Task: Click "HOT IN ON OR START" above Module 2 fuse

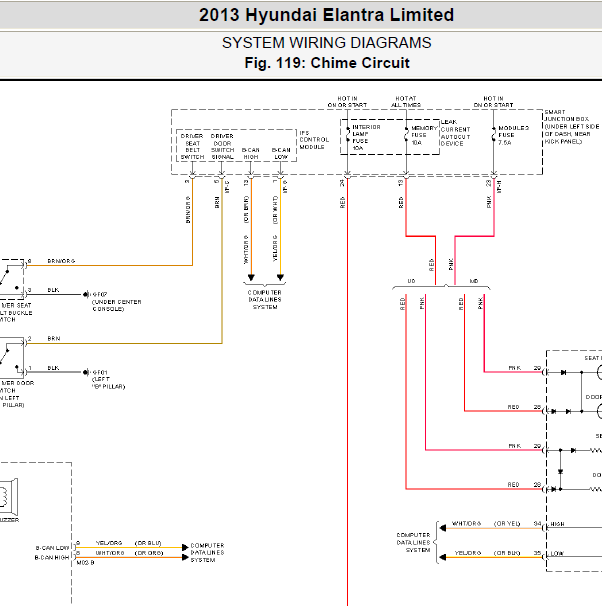Action: point(493,102)
